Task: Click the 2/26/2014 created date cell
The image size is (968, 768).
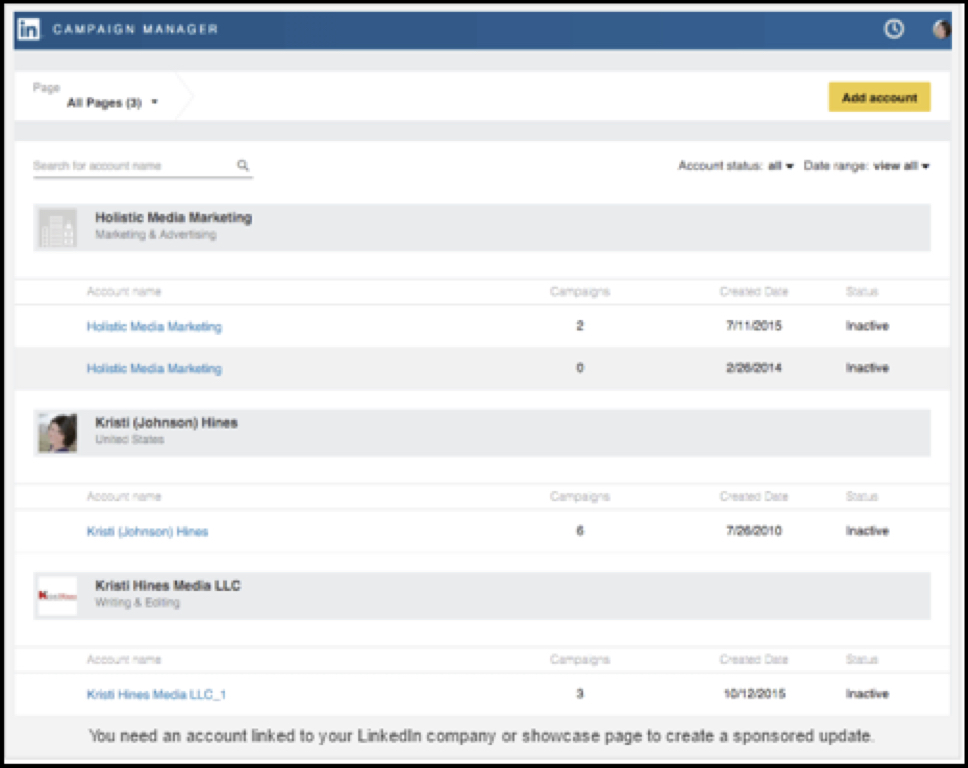Action: click(x=754, y=367)
